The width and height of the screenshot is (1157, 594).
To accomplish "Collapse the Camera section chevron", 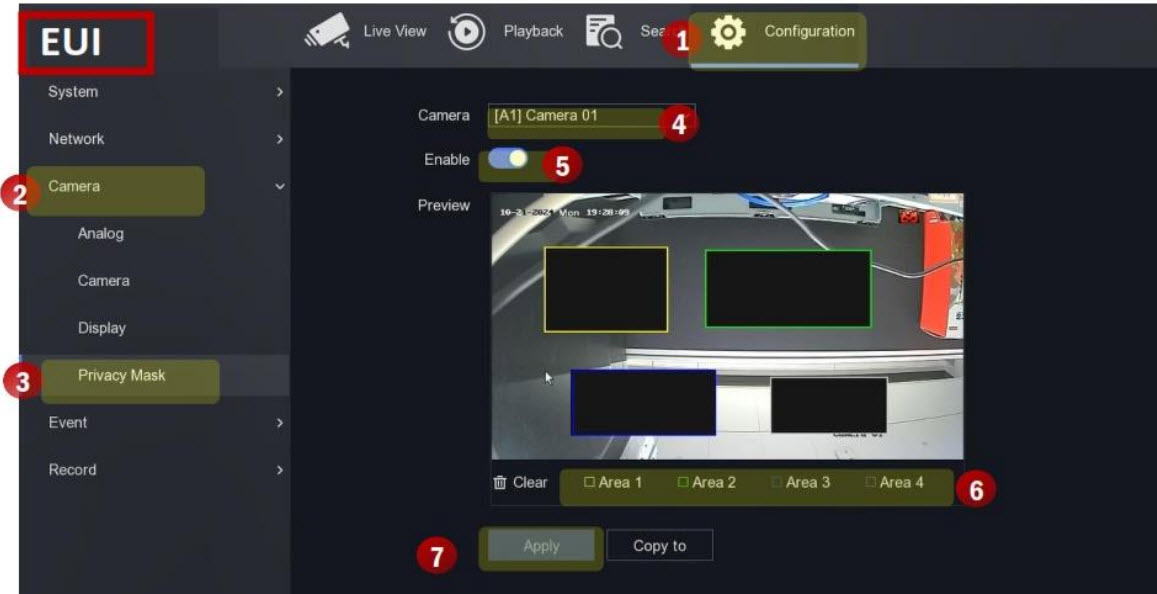I will (x=279, y=187).
